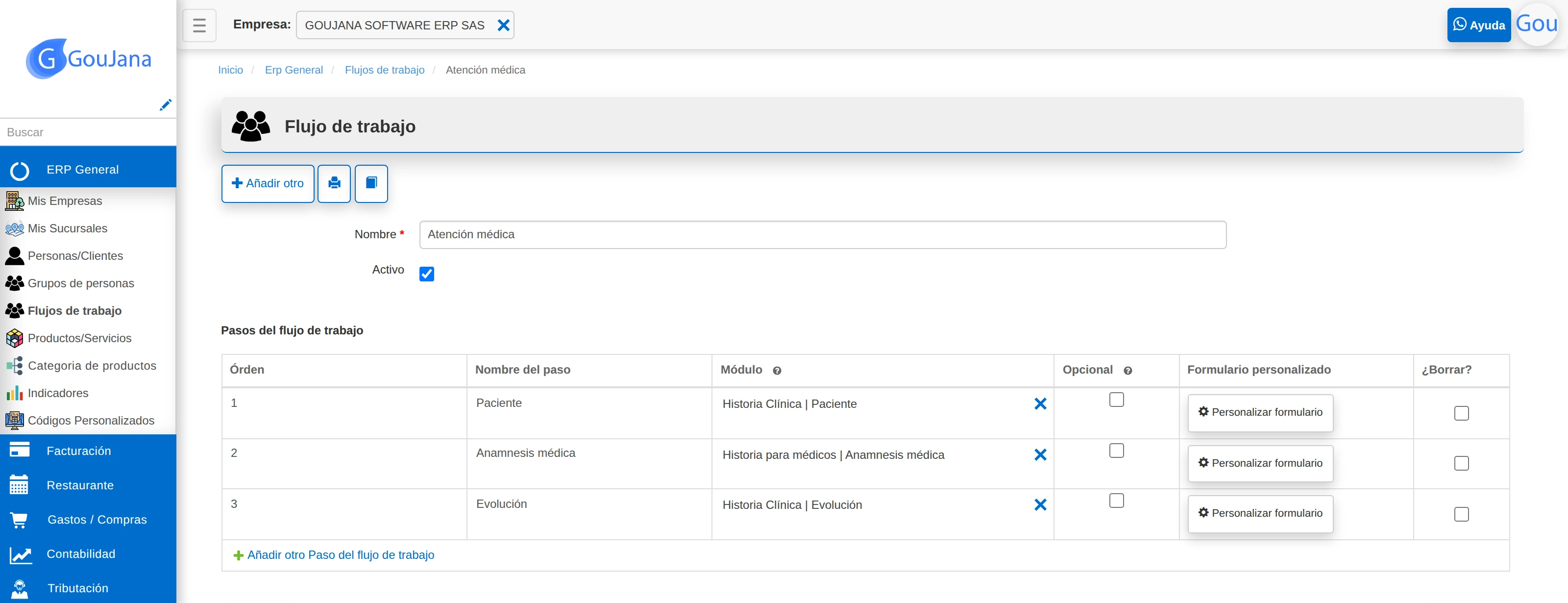Viewport: 1568px width, 603px height.
Task: Click the print icon button
Action: tap(334, 183)
